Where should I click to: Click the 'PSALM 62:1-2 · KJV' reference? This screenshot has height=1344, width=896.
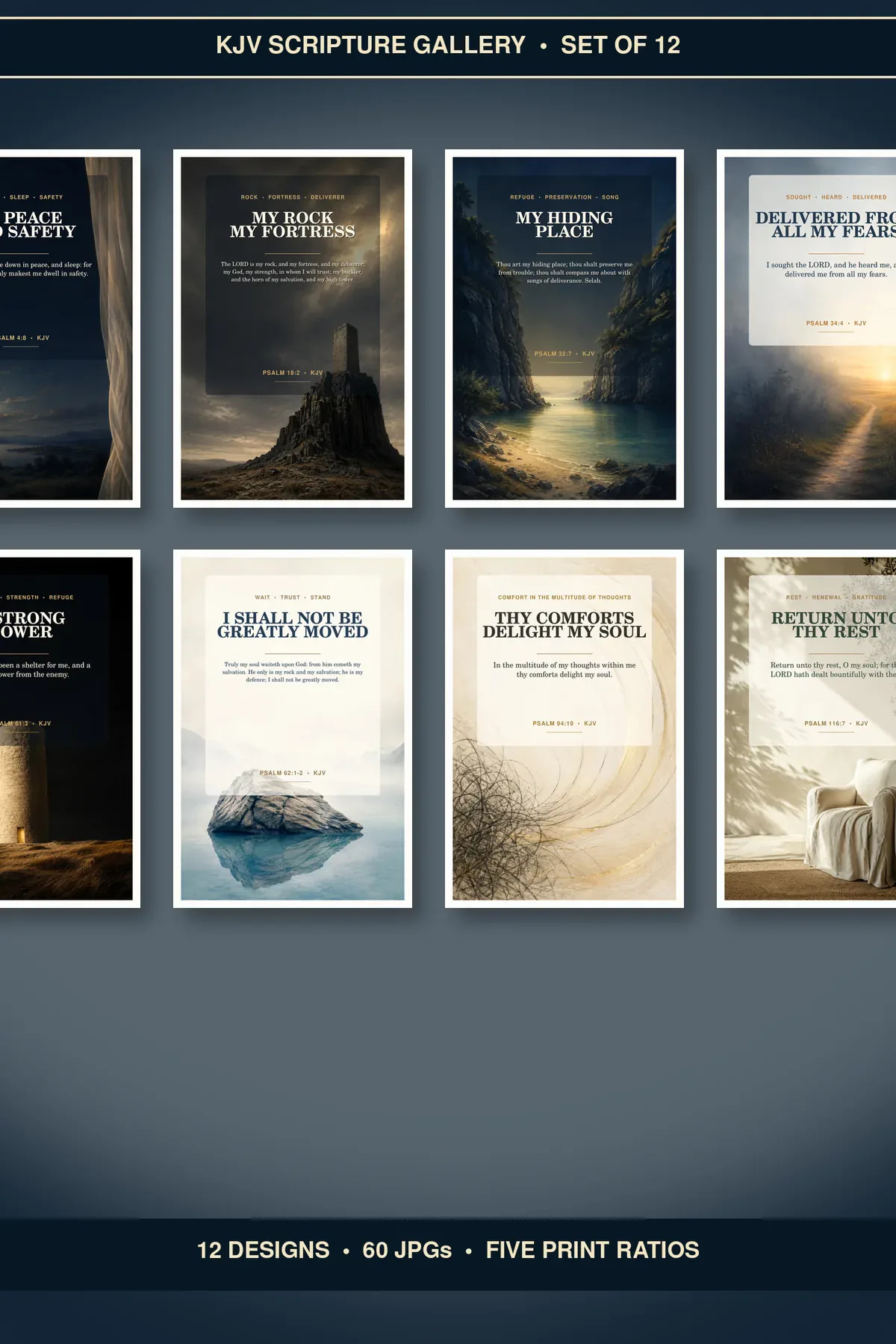[x=293, y=773]
